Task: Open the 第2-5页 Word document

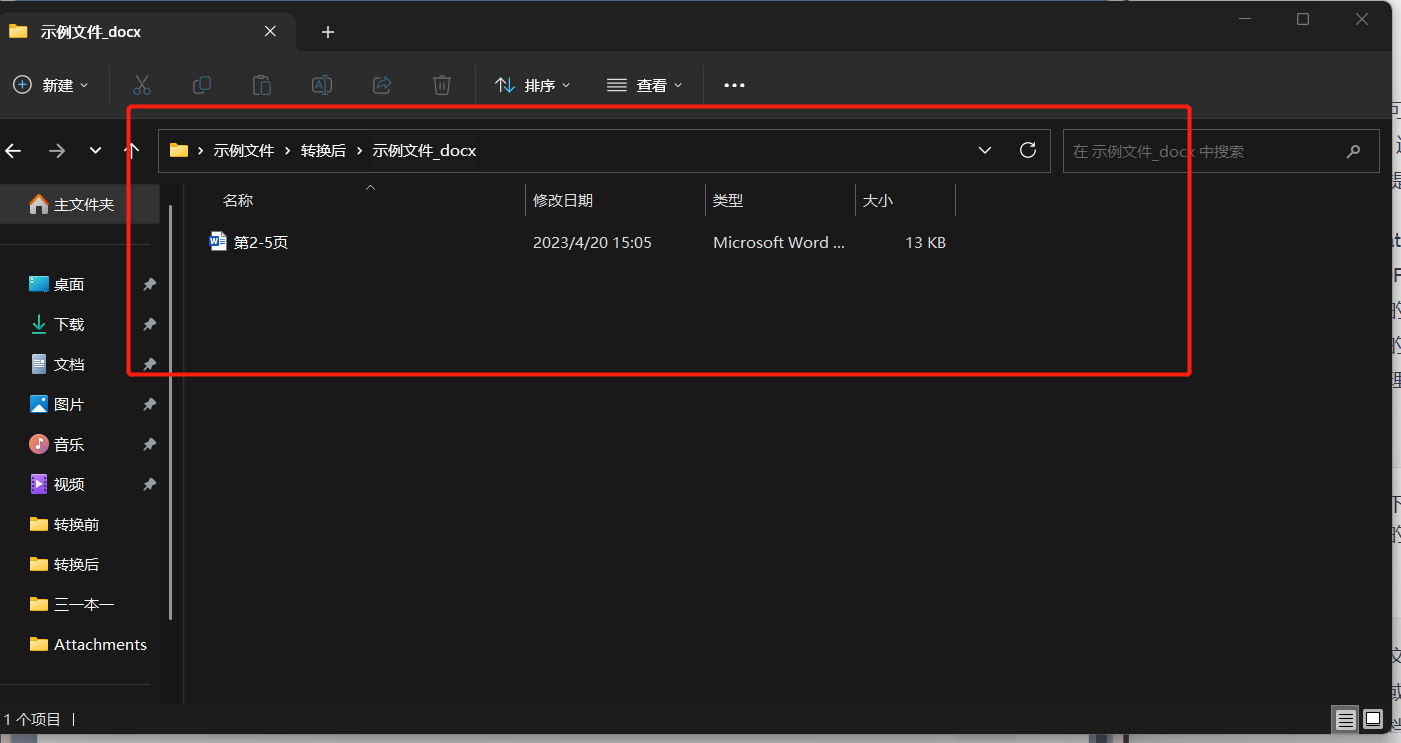Action: [x=260, y=241]
